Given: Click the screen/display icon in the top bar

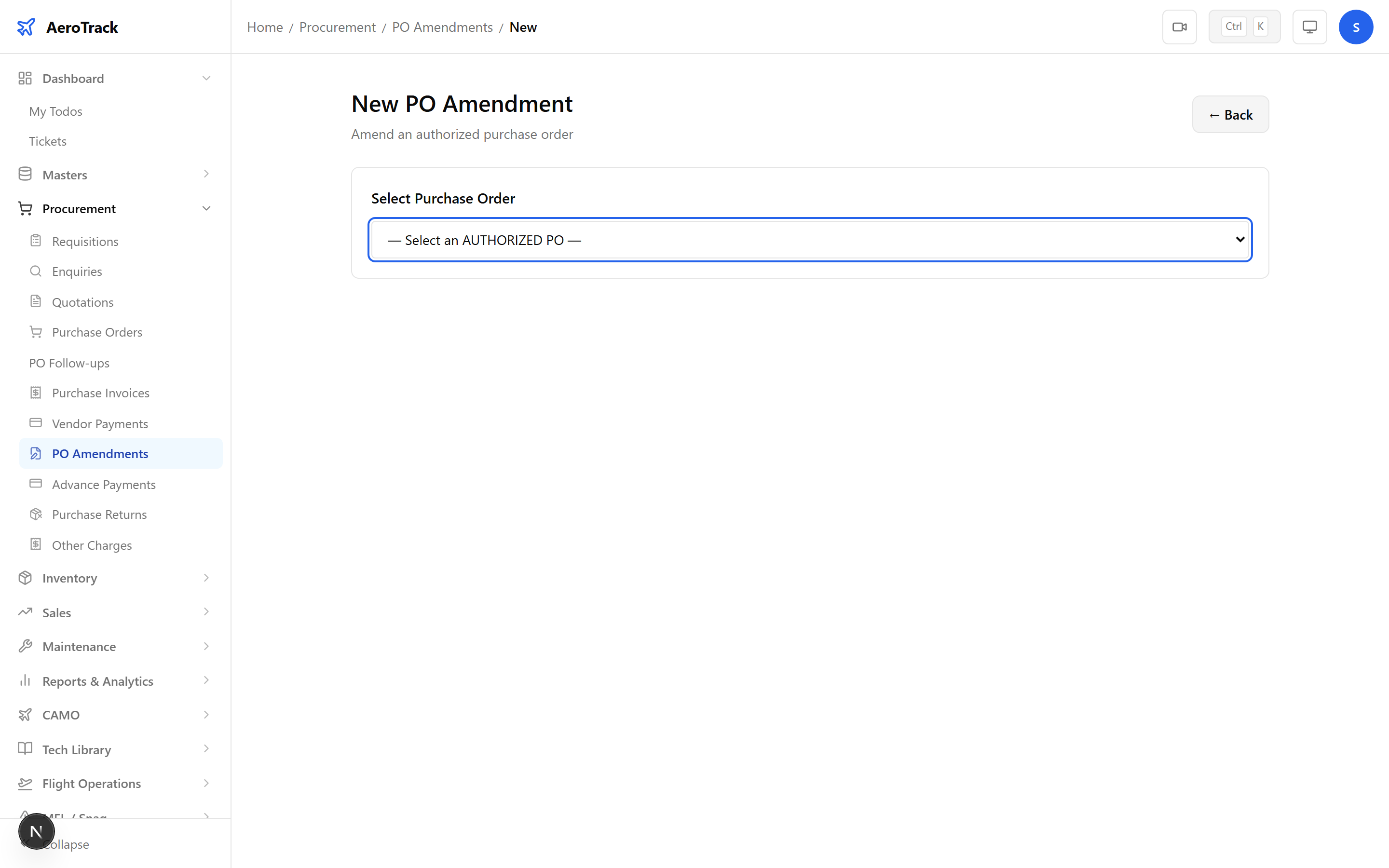Looking at the screenshot, I should (1309, 27).
